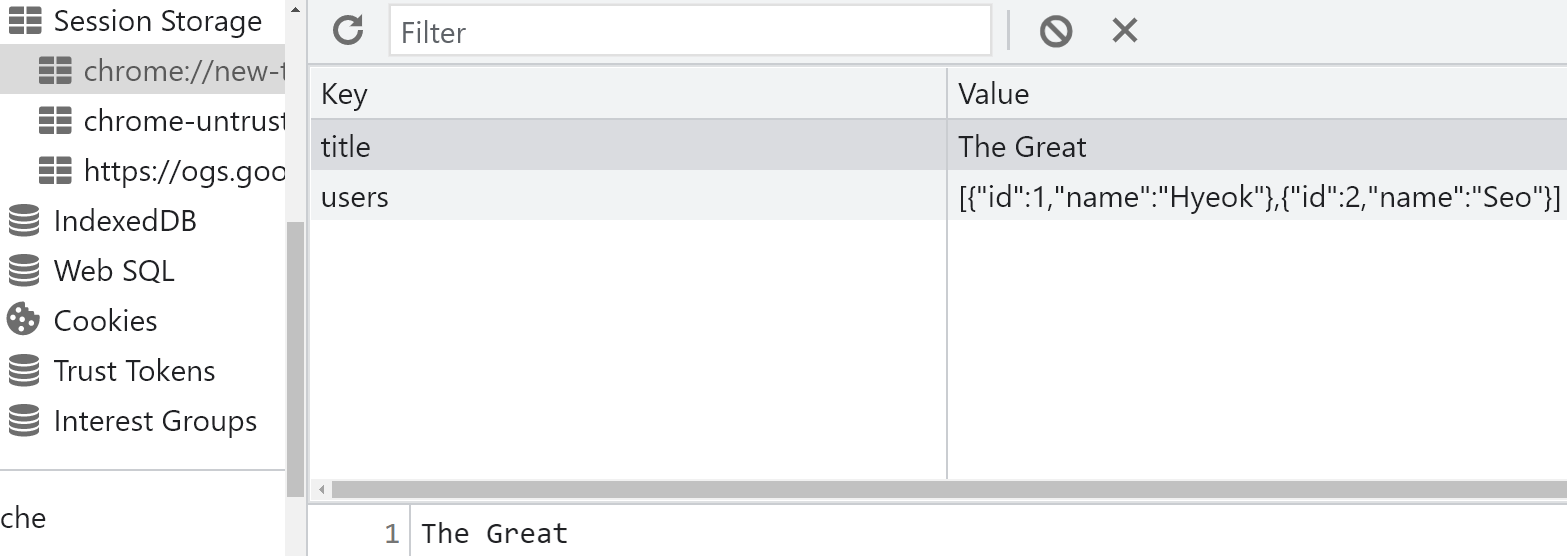Click the users JSON value cell
The width and height of the screenshot is (1567, 556).
tap(1257, 196)
